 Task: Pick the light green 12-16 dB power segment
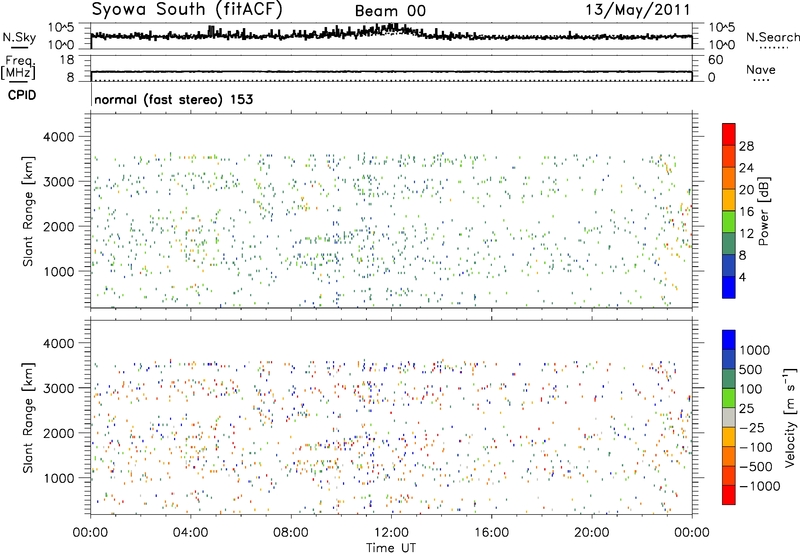(729, 222)
